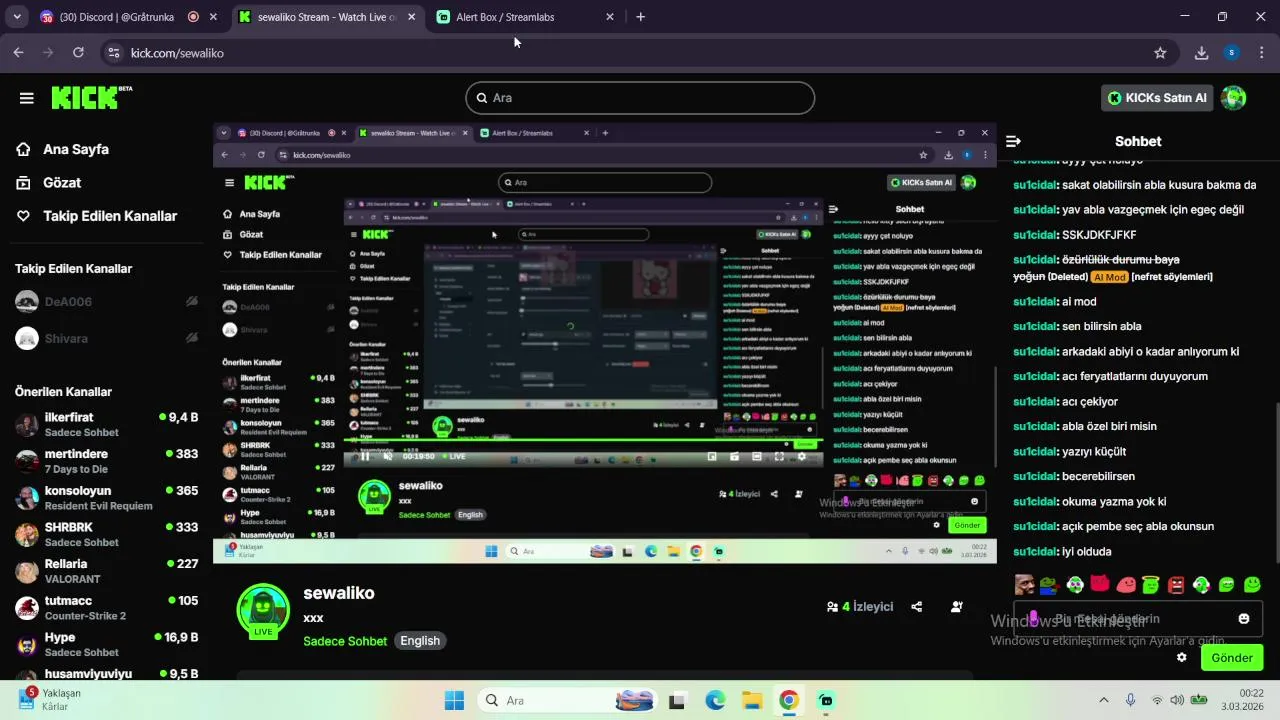Click chat message "yazıyı küçült"

point(1094,451)
